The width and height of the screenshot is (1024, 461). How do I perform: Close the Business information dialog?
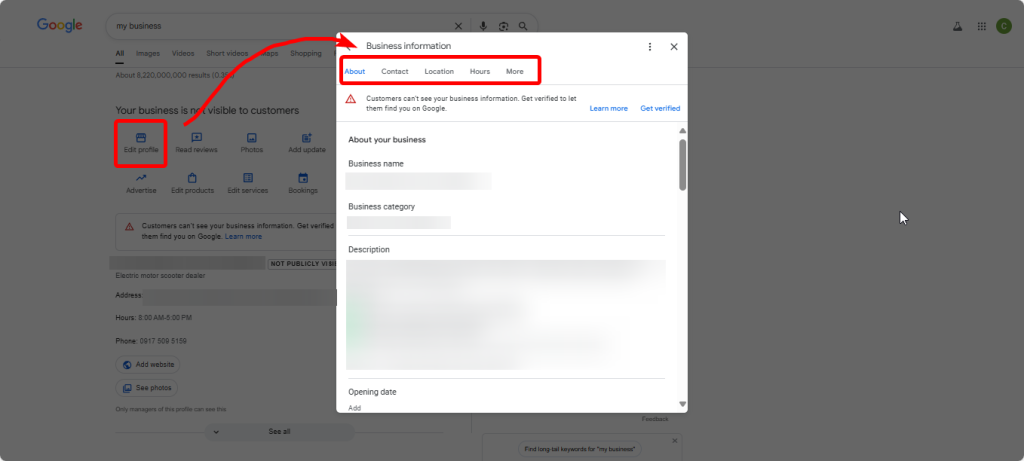click(x=674, y=46)
